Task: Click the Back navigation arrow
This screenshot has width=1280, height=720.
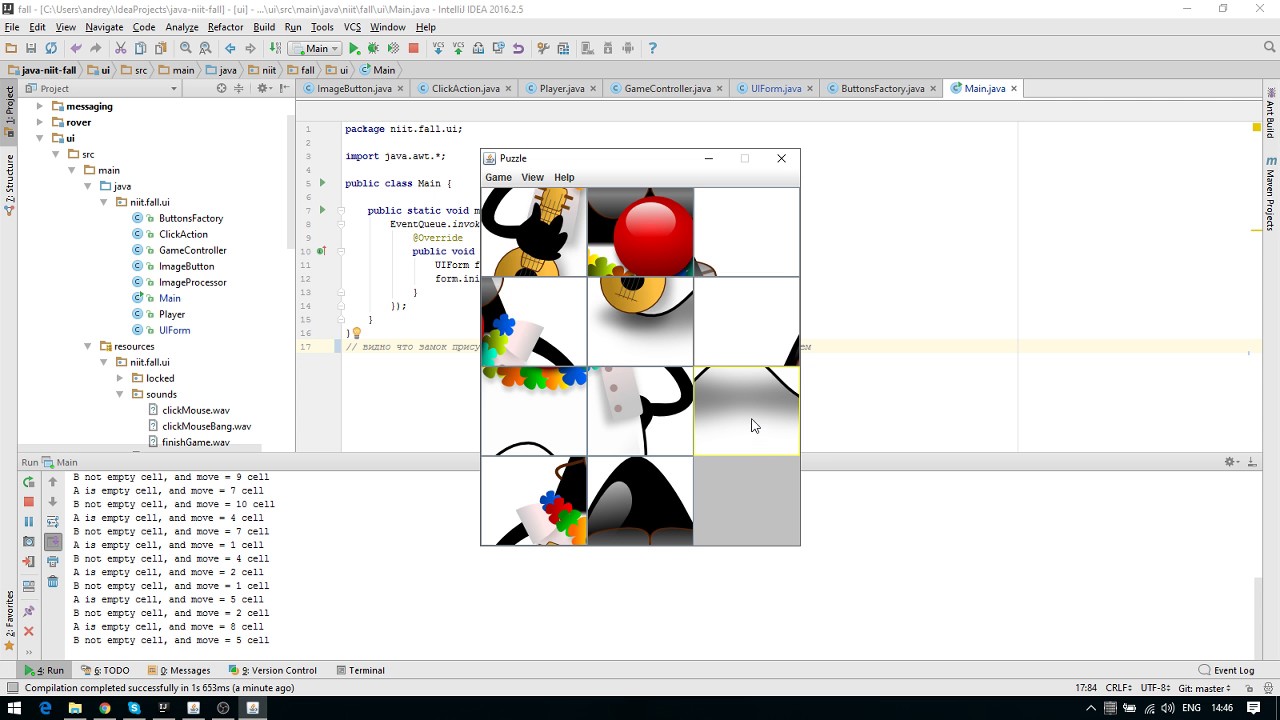Action: [231, 48]
